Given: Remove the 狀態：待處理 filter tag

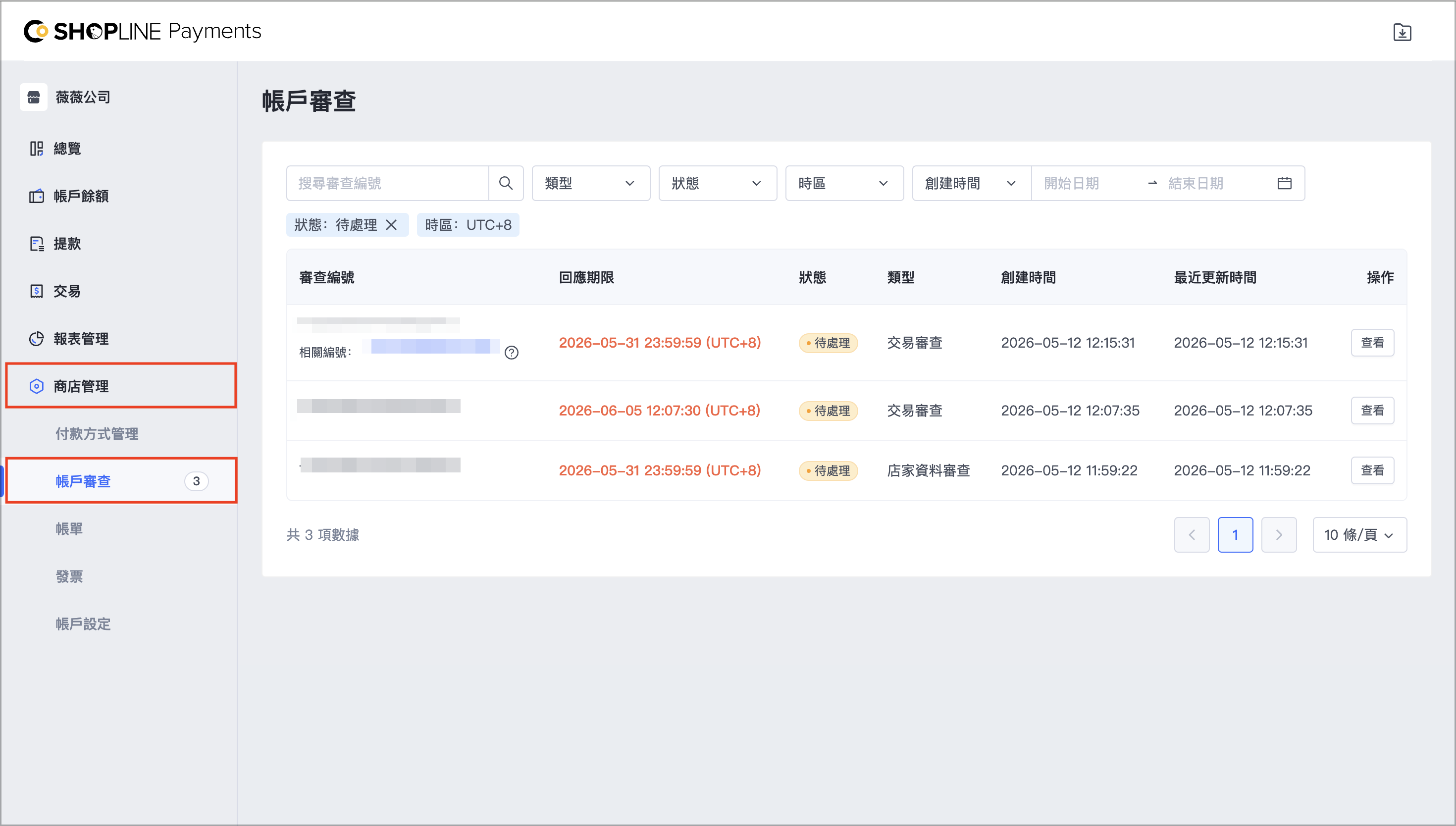Looking at the screenshot, I should pyautogui.click(x=391, y=225).
